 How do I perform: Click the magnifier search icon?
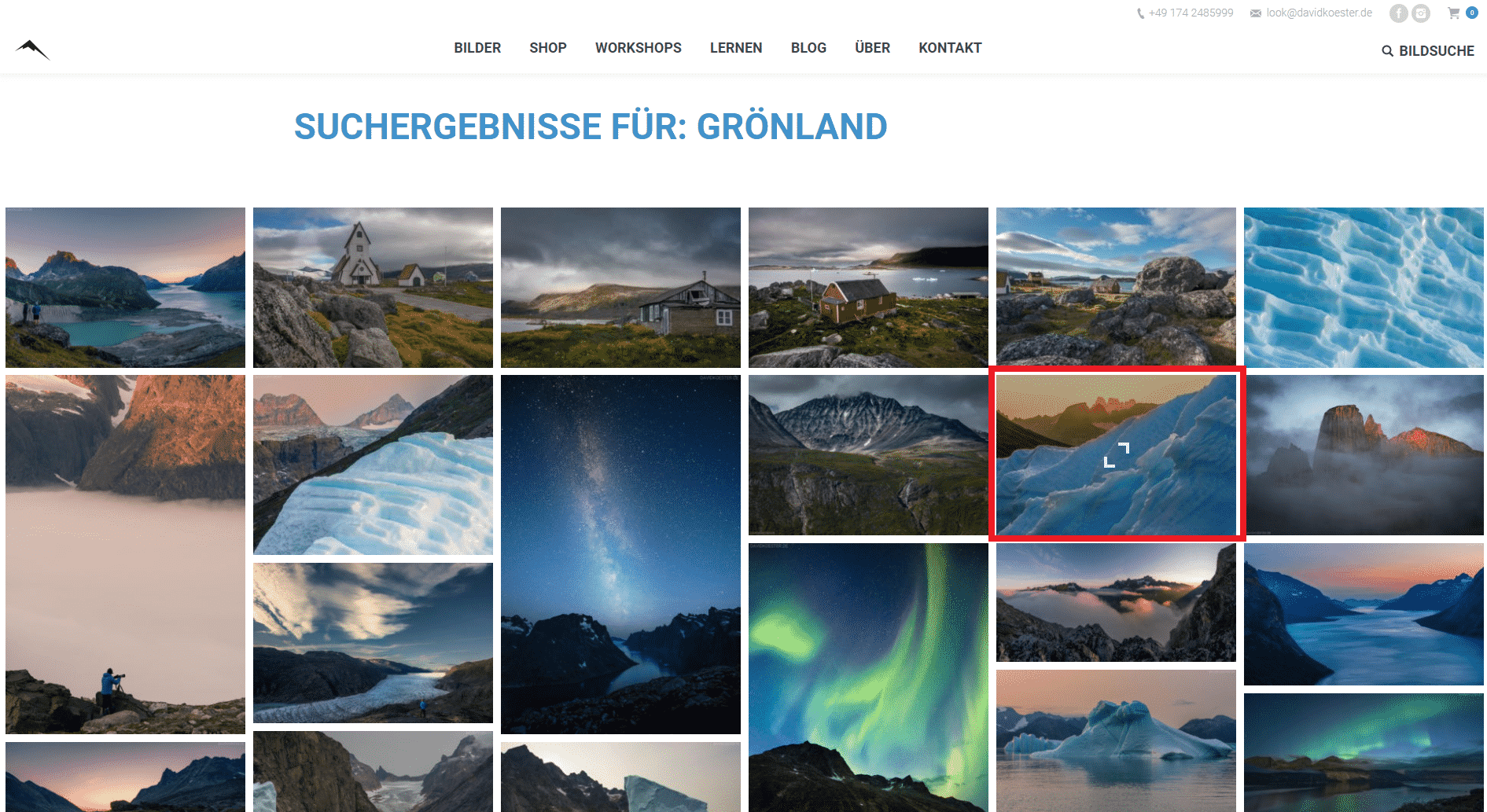(x=1388, y=51)
